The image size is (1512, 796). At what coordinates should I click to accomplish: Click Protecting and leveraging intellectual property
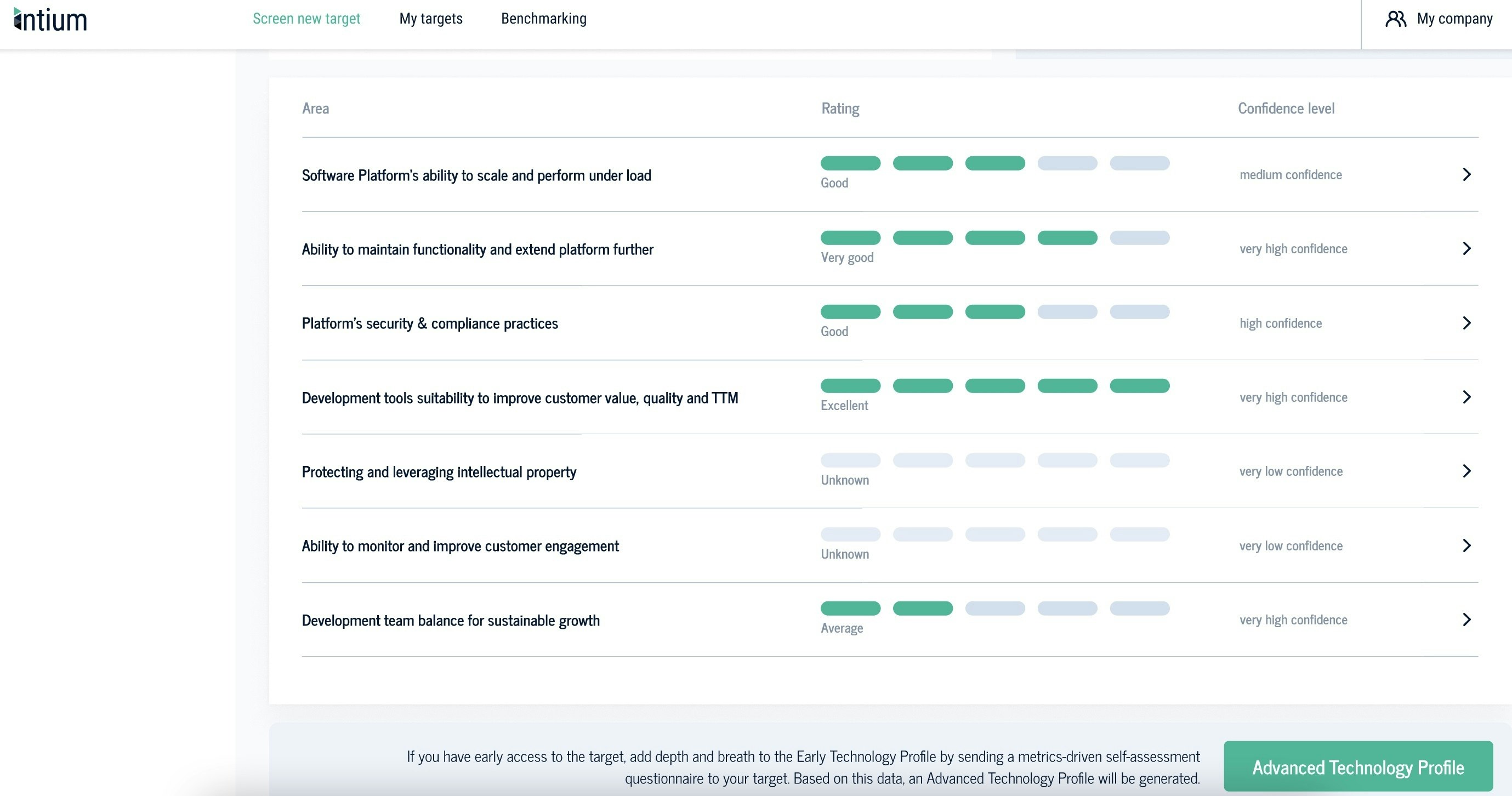(x=439, y=472)
